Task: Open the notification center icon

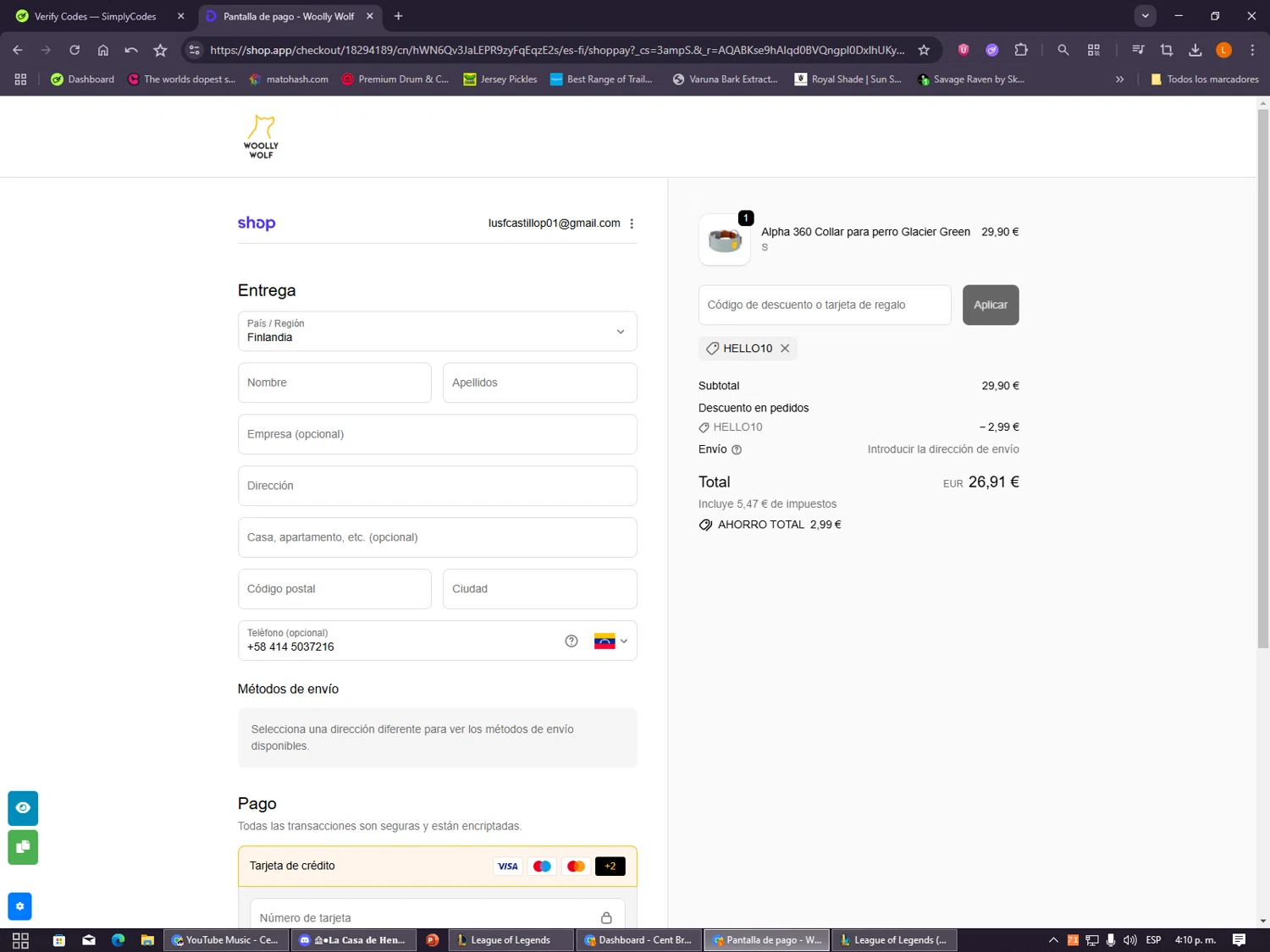Action: [x=1239, y=940]
